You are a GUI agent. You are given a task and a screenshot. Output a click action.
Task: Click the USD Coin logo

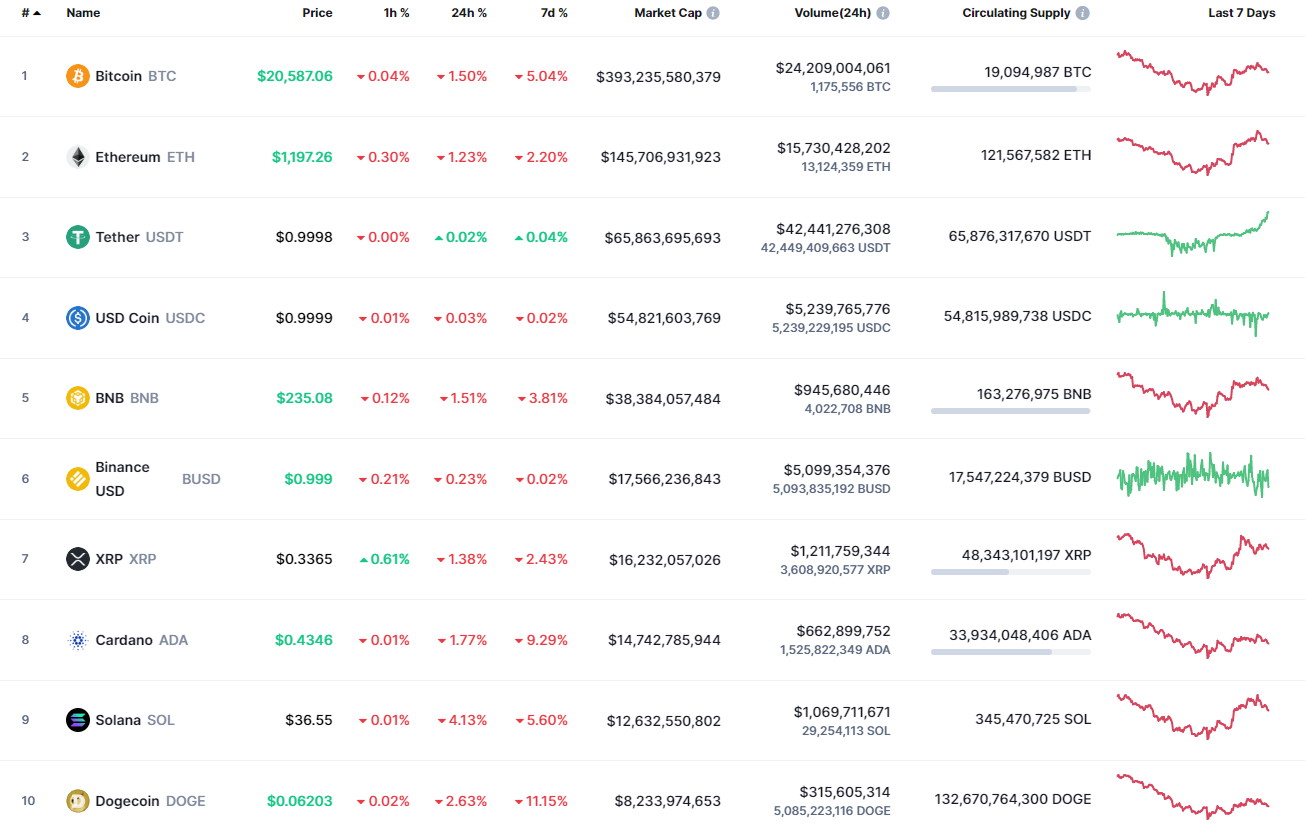[77, 317]
